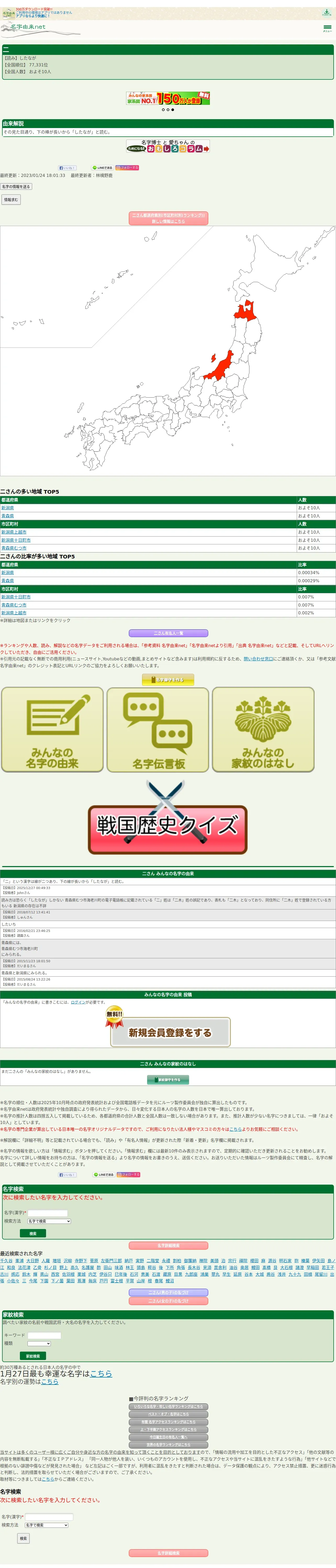Image resolution: width=336 pixels, height=1568 pixels.
Task: Focus the 名字(漢字) field in green 名字検索 box
Action: [x=48, y=1213]
